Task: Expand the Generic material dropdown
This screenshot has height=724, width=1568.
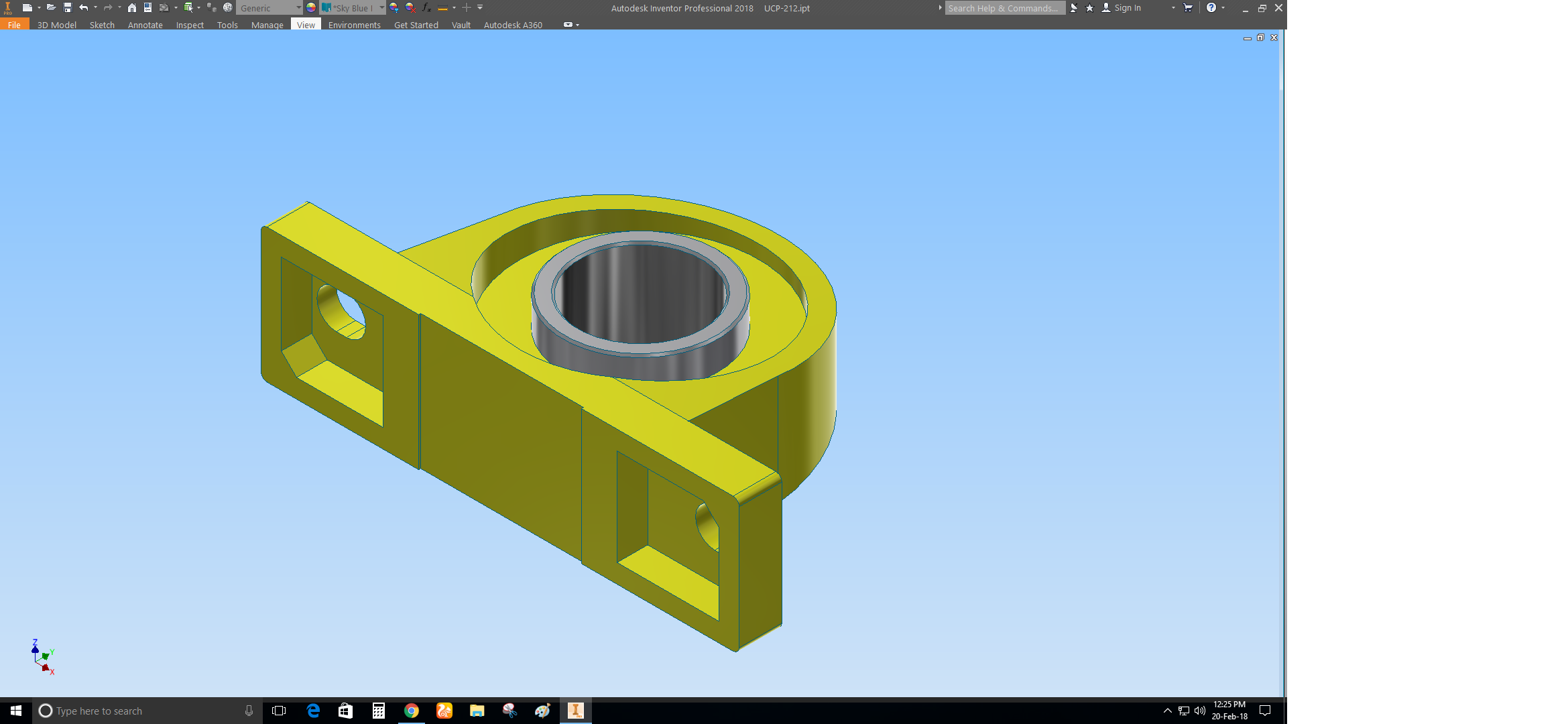Action: 298,7
